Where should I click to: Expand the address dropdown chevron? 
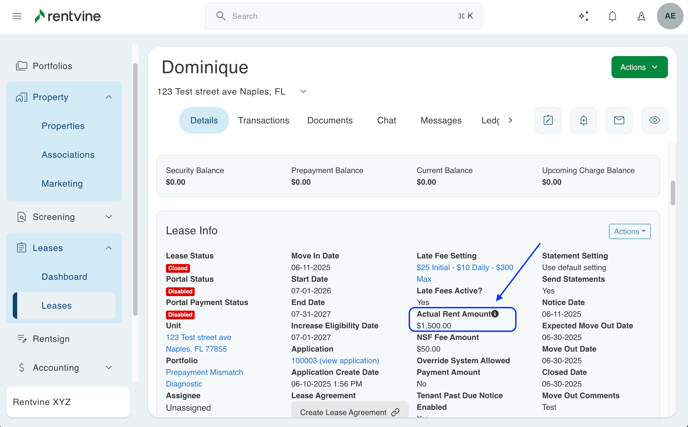click(303, 92)
